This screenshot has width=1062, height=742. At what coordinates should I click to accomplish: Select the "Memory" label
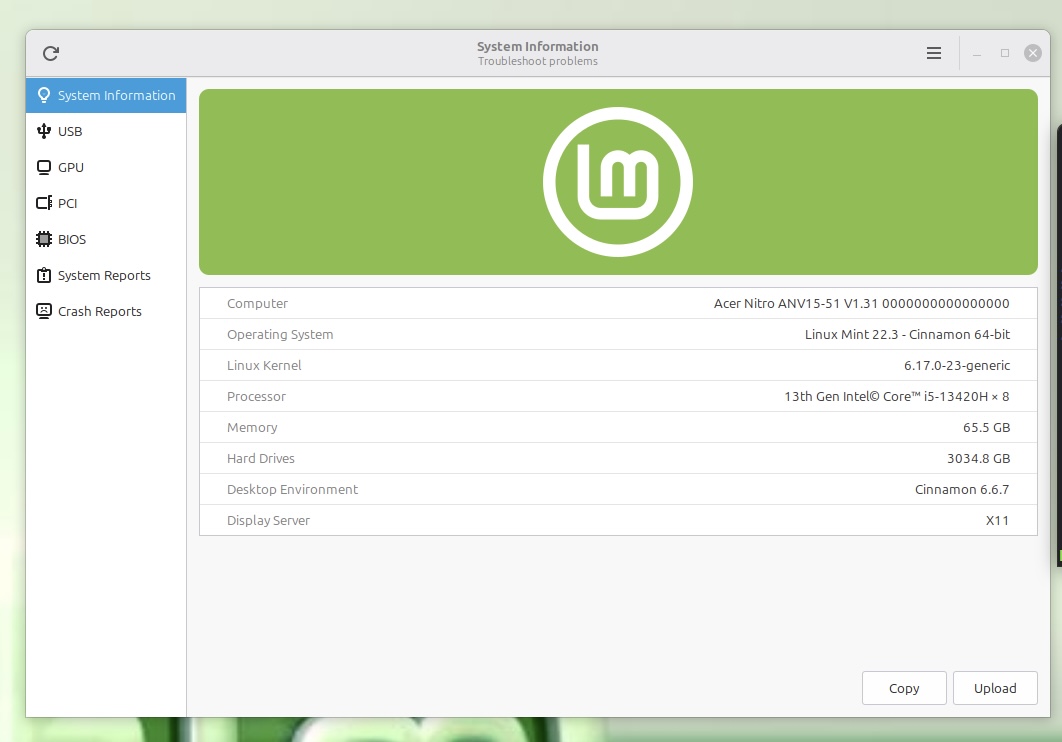[x=252, y=428]
